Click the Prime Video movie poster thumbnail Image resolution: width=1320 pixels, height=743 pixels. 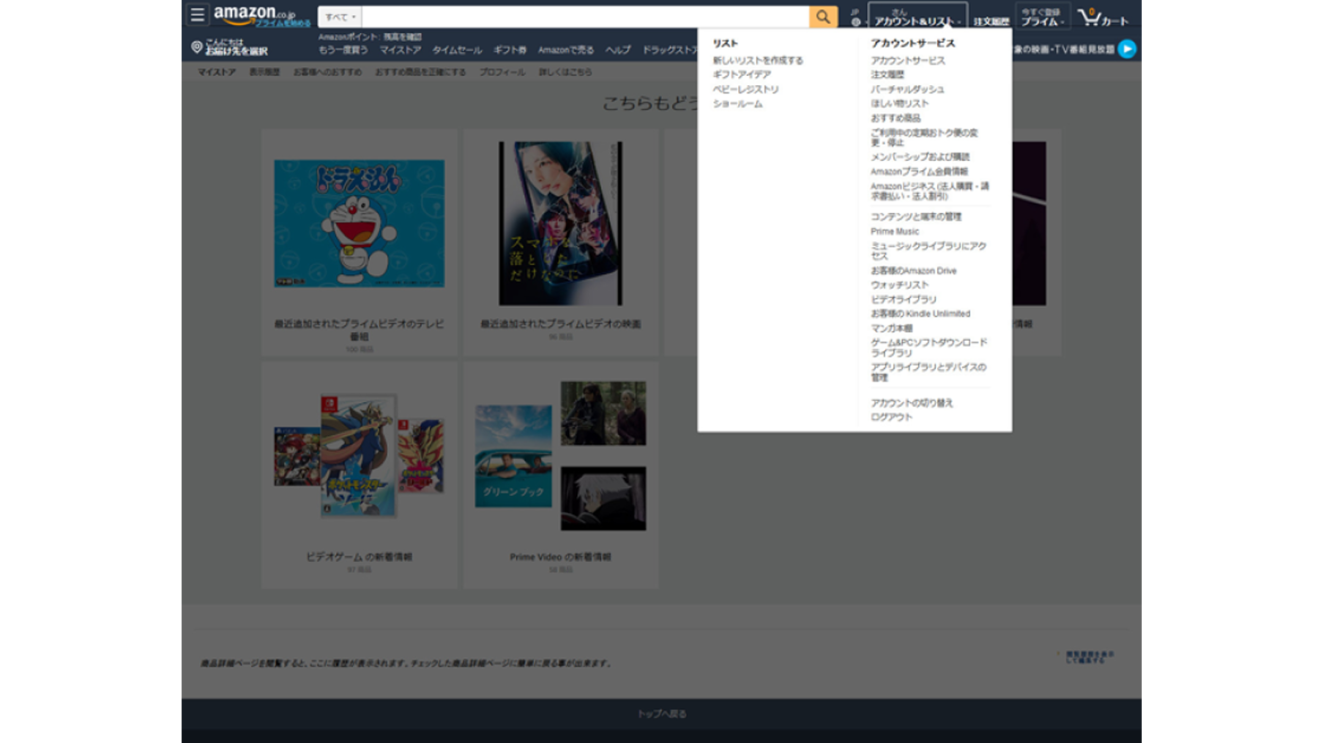click(560, 223)
